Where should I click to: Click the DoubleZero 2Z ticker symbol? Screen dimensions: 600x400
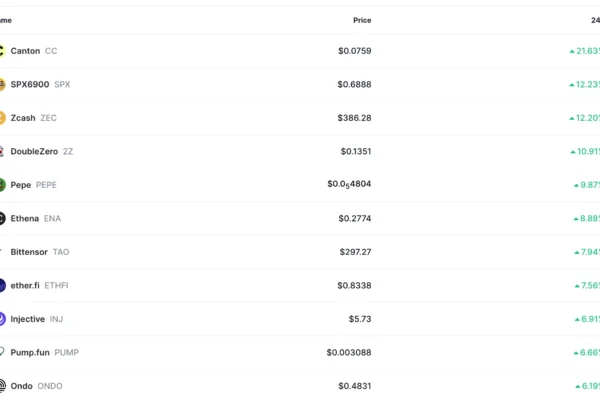[68, 151]
